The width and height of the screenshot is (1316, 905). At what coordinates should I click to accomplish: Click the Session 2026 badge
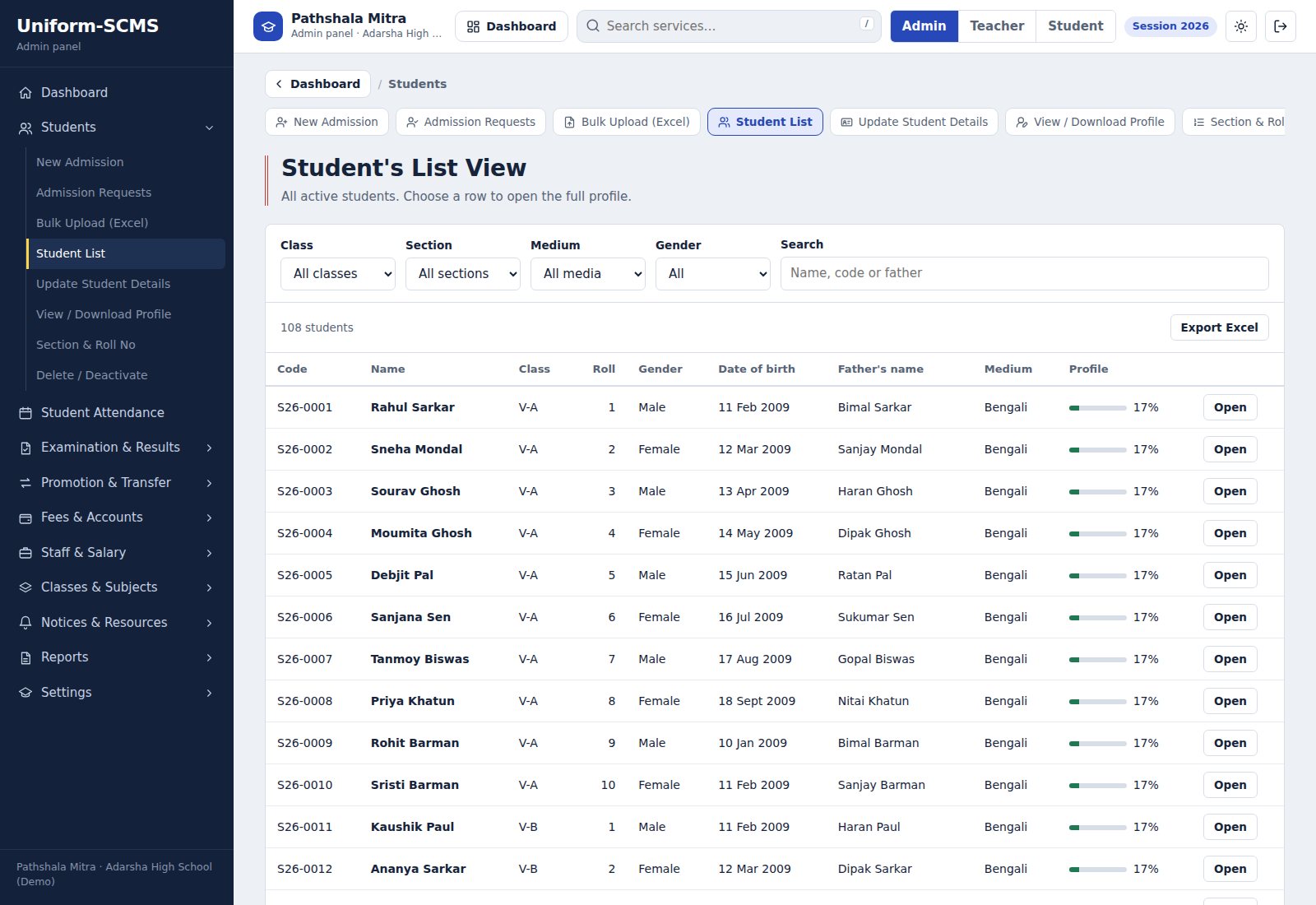[1170, 26]
